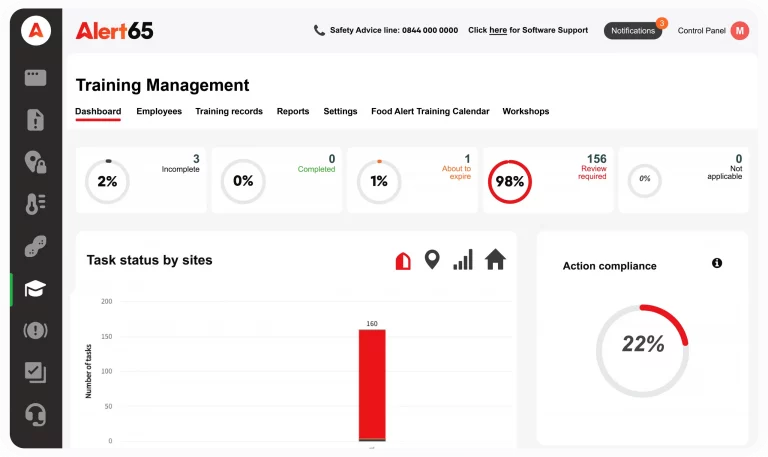Click the Action compliance info icon
Screen dimensions: 768x457
pyautogui.click(x=717, y=263)
